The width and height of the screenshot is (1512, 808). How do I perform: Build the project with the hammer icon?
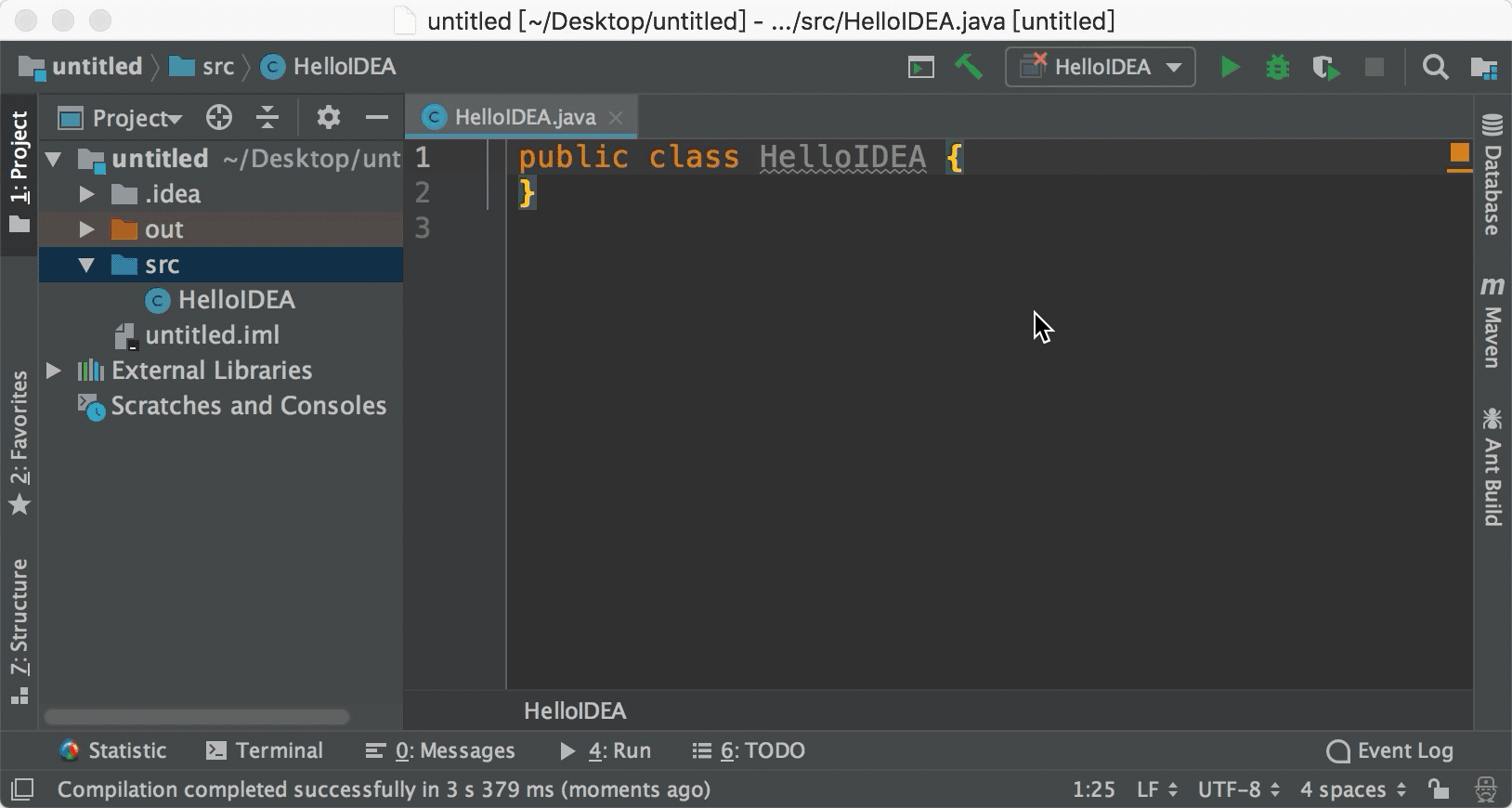point(969,67)
